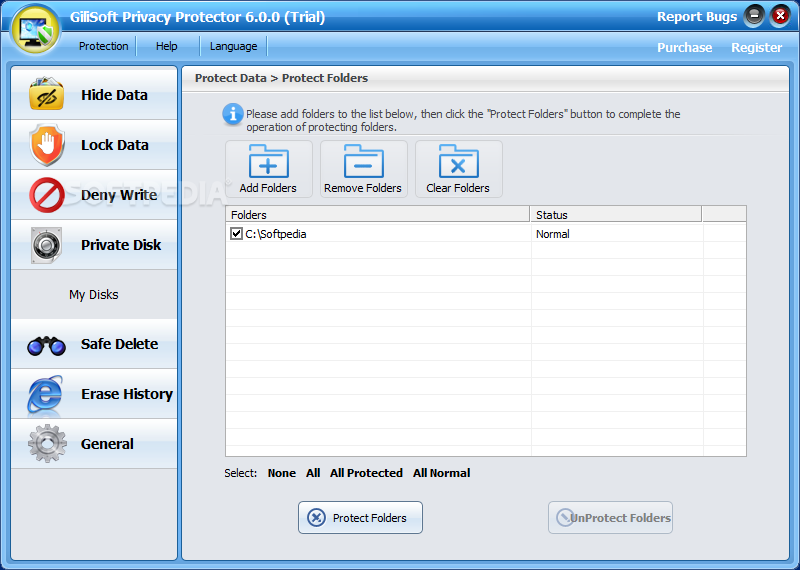
Task: Choose the All Protected selection link
Action: (366, 473)
